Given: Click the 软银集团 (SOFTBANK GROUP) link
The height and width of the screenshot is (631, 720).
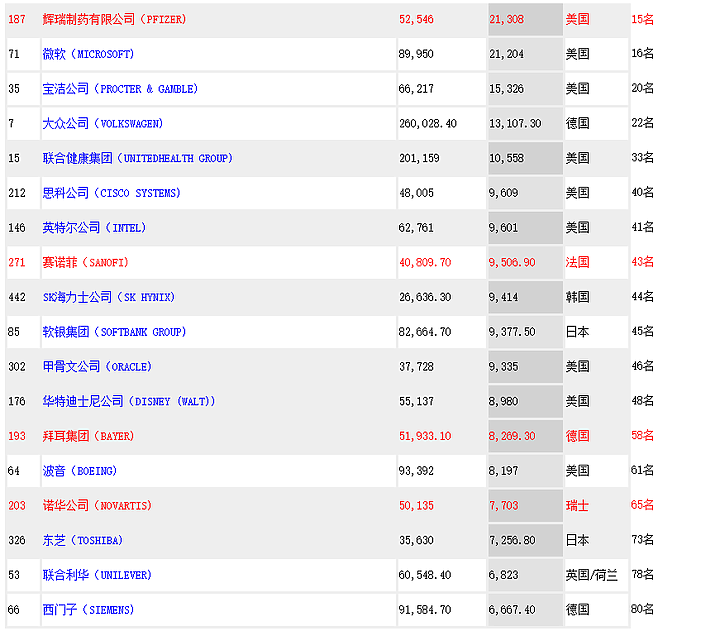Looking at the screenshot, I should 114,332.
